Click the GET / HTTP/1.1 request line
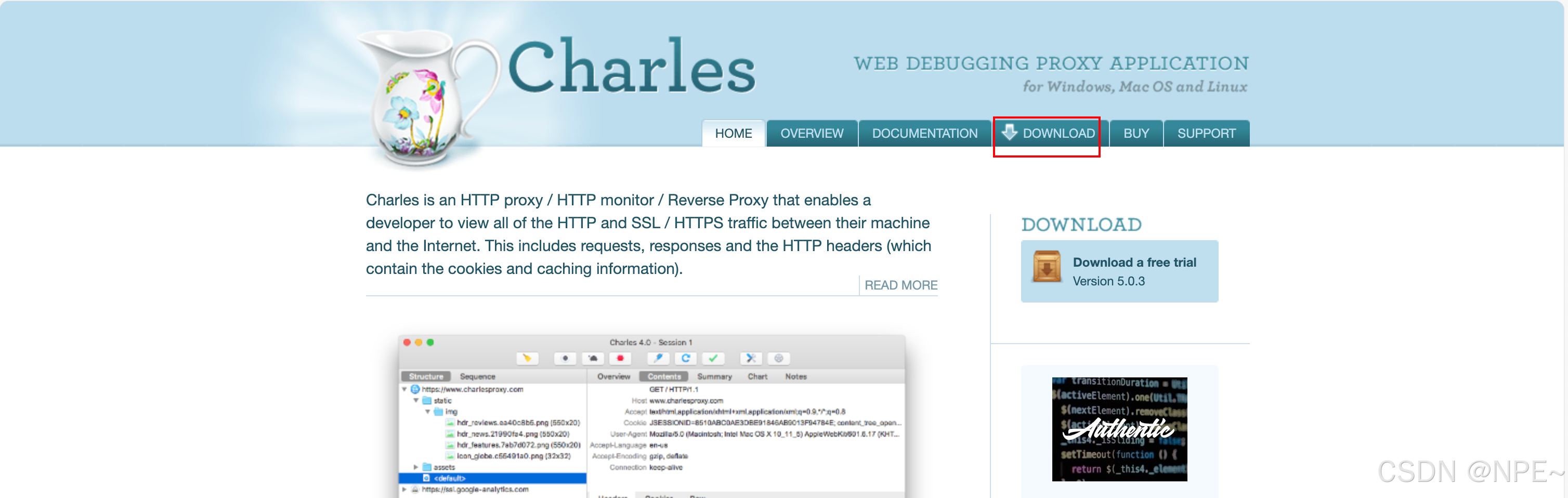This screenshot has height=498, width=1568. [x=673, y=390]
